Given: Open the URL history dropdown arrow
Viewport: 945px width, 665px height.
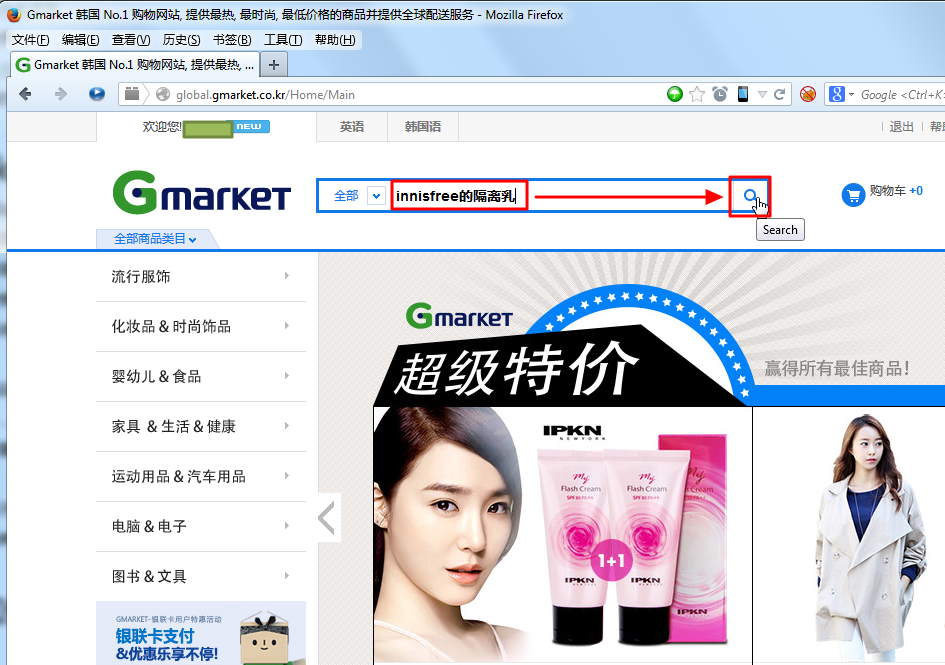Looking at the screenshot, I should point(762,95).
